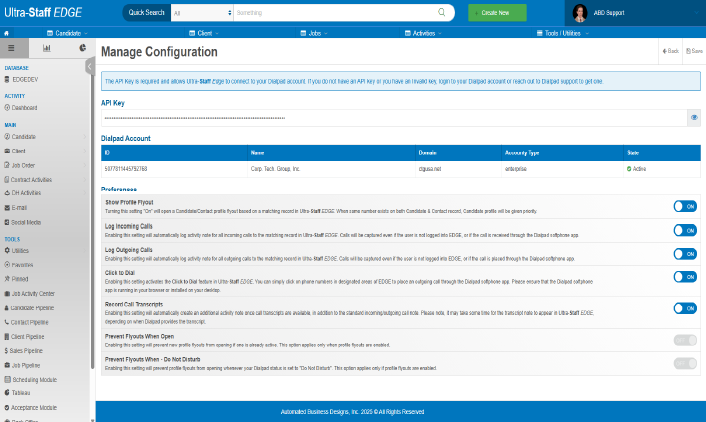Click the Utilities gear icon
706x422 pixels.
coord(7,250)
